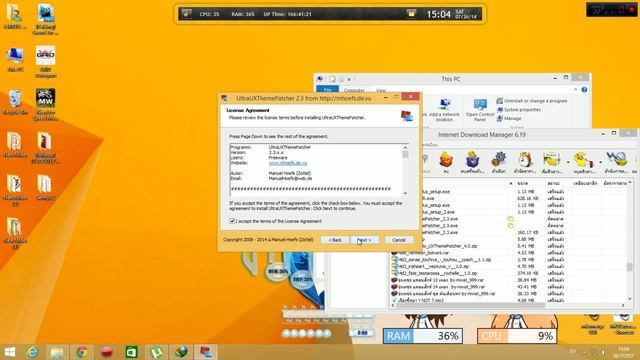The height and width of the screenshot is (360, 640).
Task: Click Next in the UltraUXThemePatcher installer
Action: pos(364,240)
